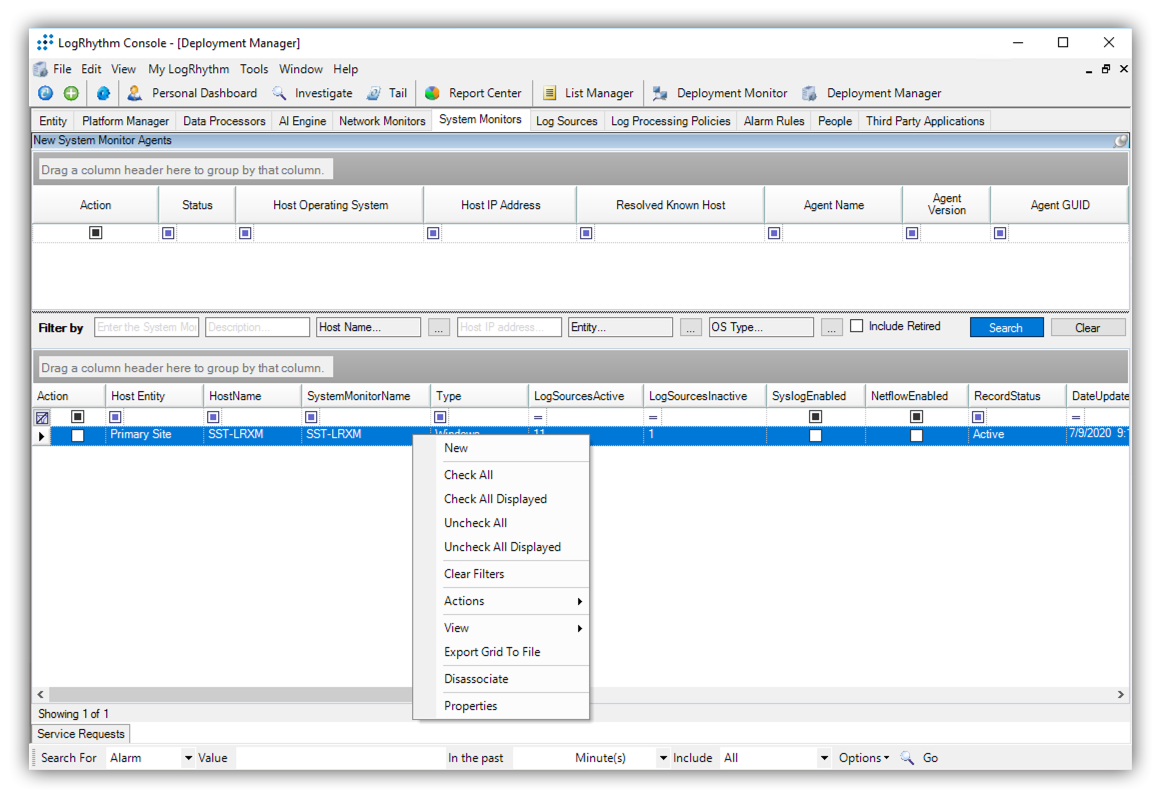The width and height of the screenshot is (1165, 801).
Task: Check the Action box for SST-LRXM row
Action: tap(78, 435)
